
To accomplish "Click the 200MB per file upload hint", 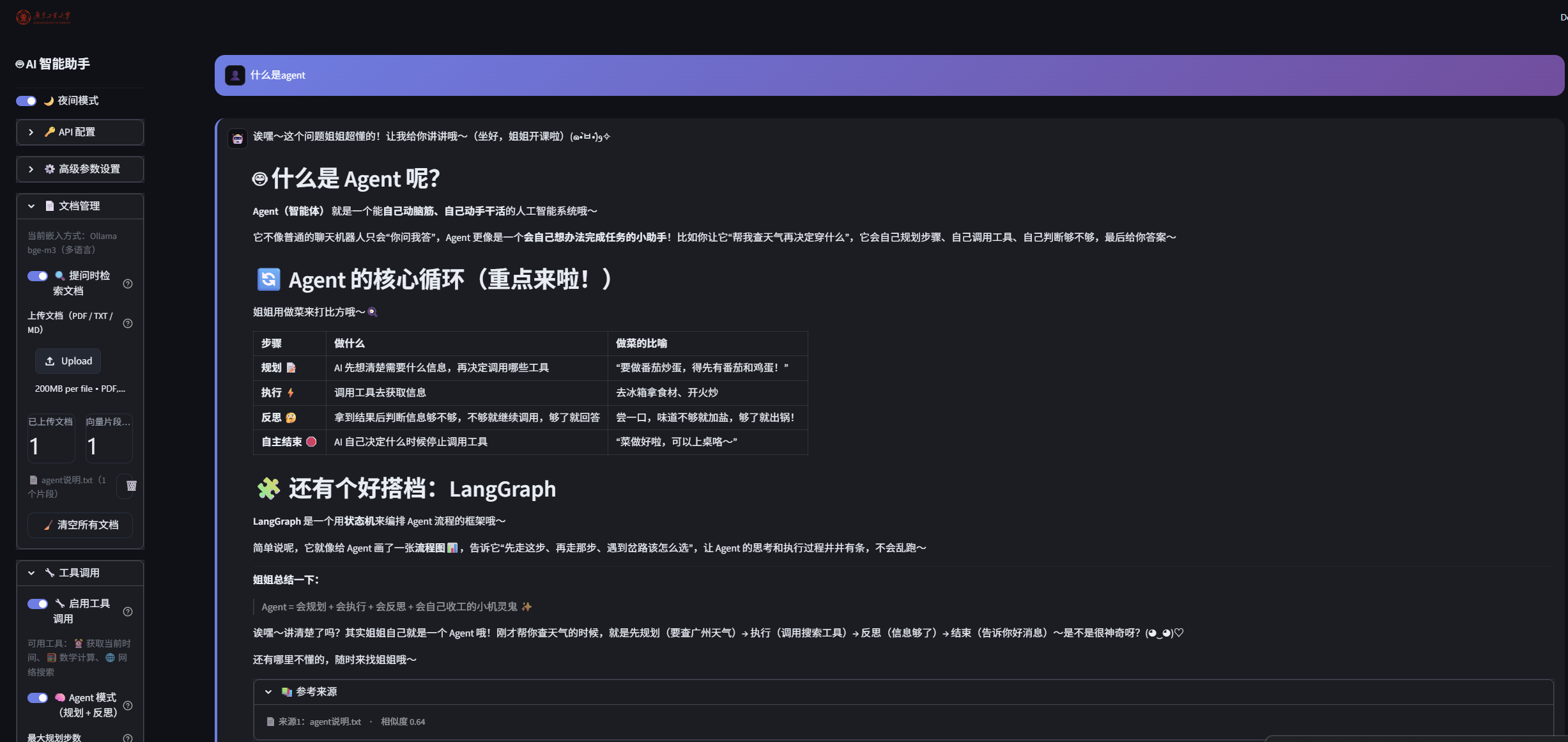I will click(x=80, y=389).
